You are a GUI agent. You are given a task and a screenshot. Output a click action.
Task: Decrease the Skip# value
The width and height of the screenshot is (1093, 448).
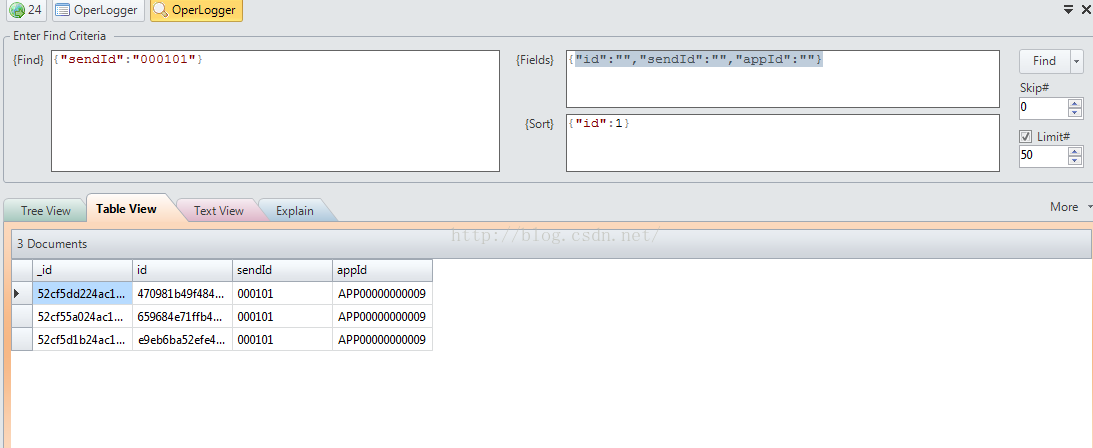tap(1076, 112)
